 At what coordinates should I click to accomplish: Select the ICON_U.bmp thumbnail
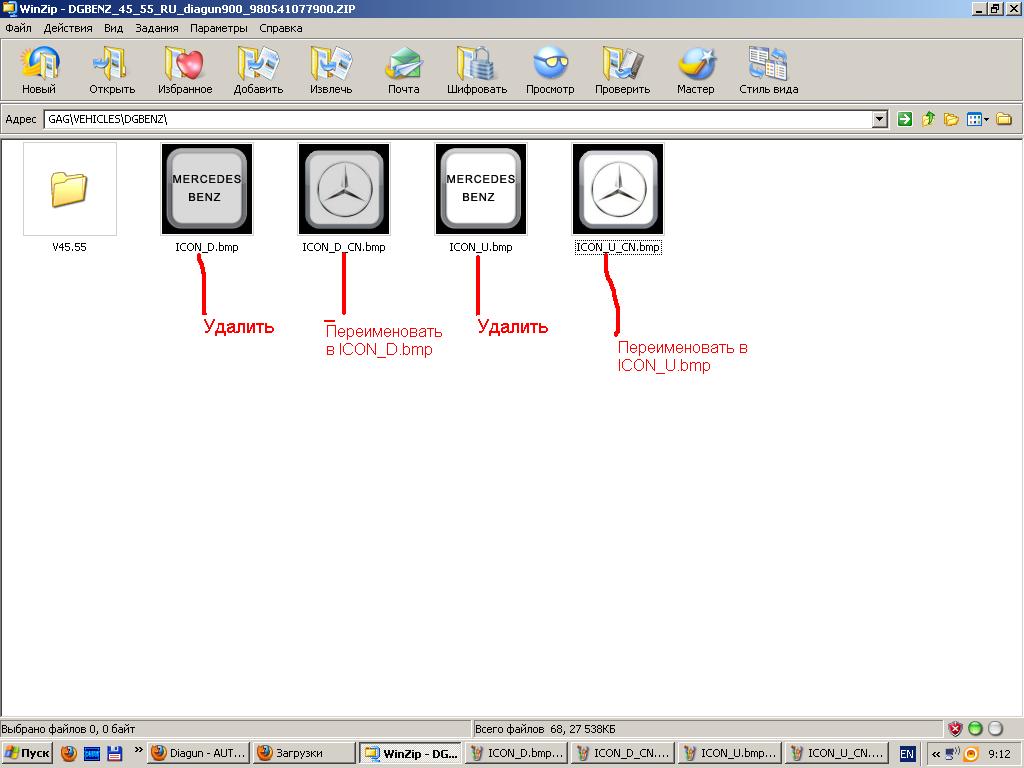pos(481,189)
